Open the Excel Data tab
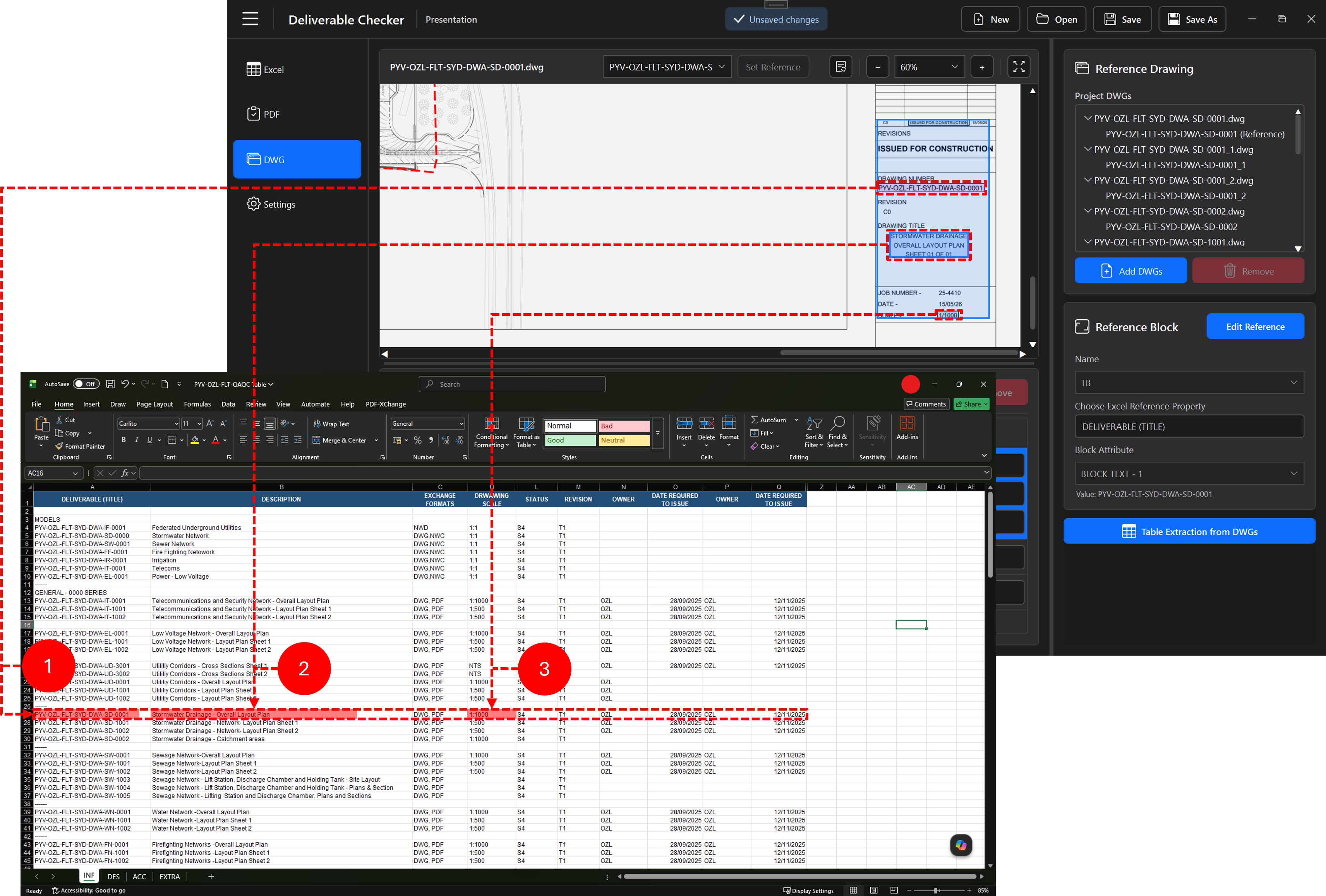This screenshot has width=1326, height=896. (228, 404)
